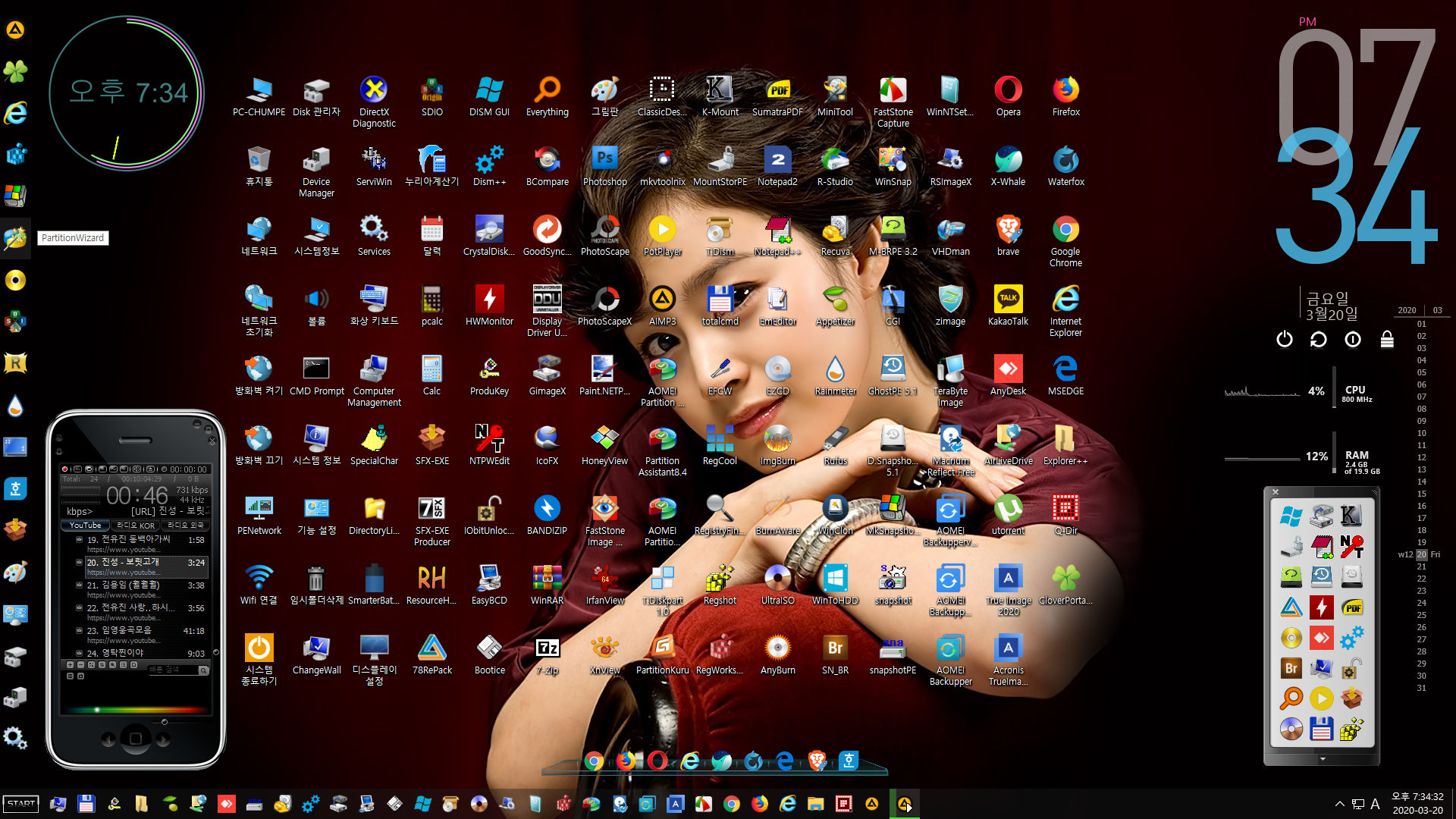Click the Rainmeter lock icon
This screenshot has height=819, width=1456.
(x=1387, y=339)
